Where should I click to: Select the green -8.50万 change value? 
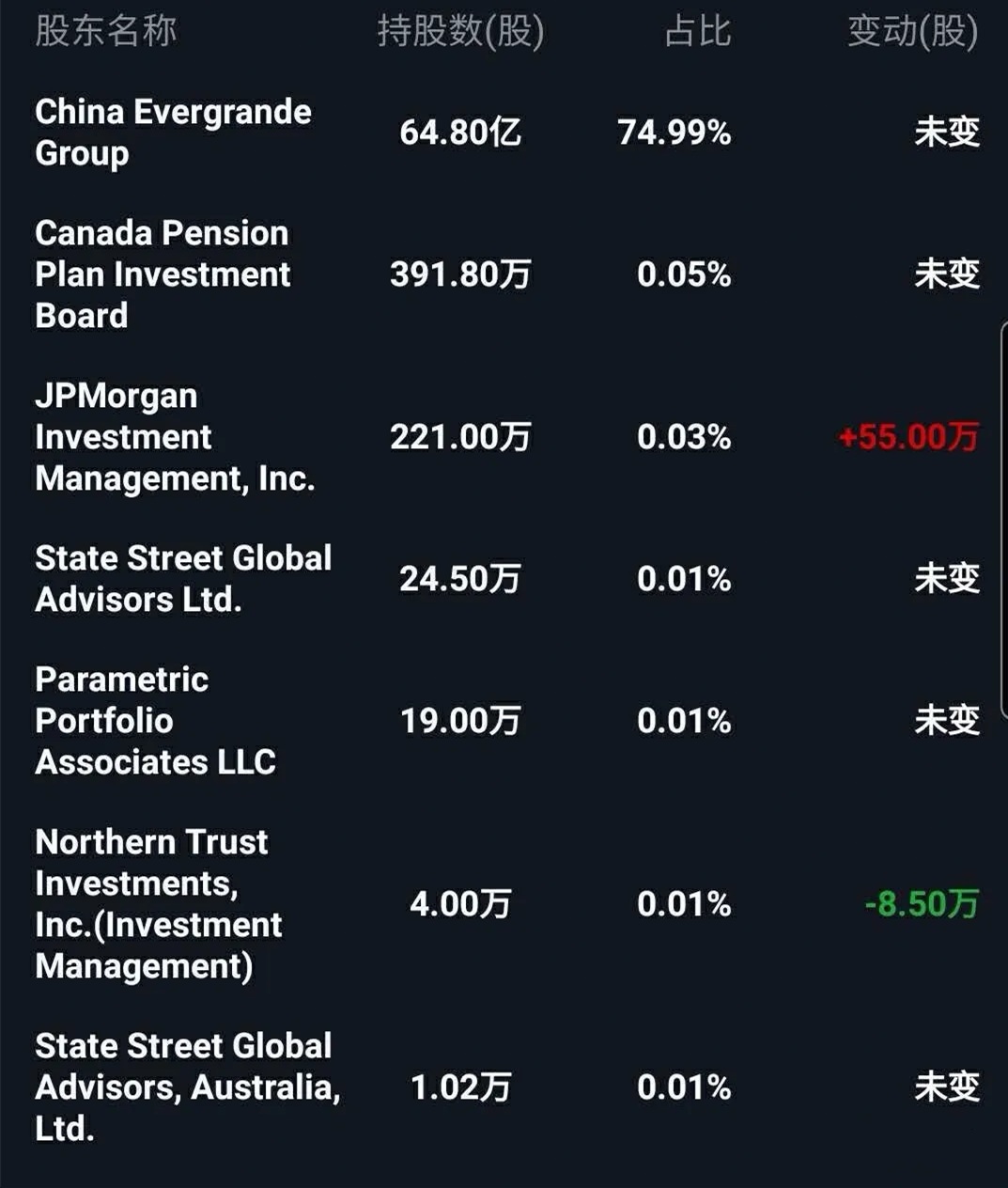pyautogui.click(x=922, y=903)
